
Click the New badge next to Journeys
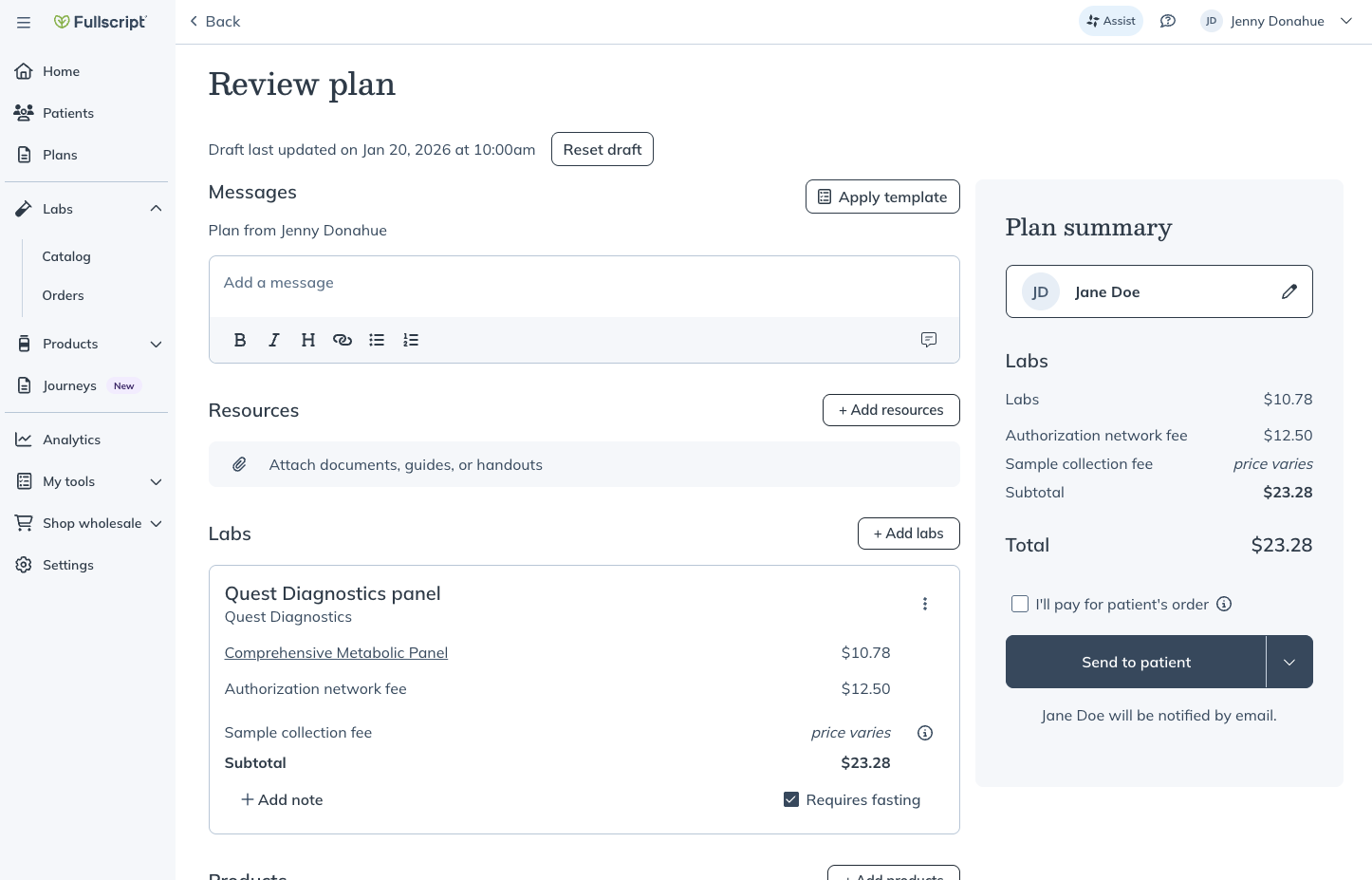click(x=124, y=385)
